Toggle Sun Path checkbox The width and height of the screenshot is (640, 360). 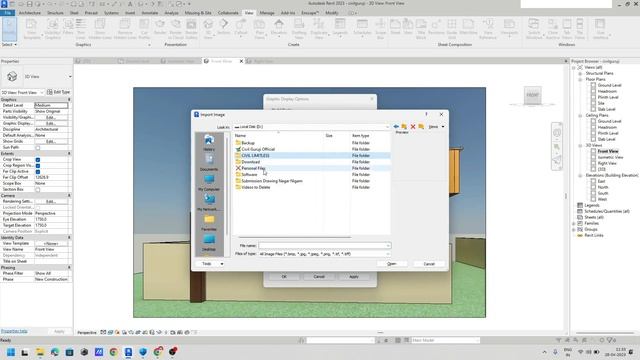click(x=38, y=147)
